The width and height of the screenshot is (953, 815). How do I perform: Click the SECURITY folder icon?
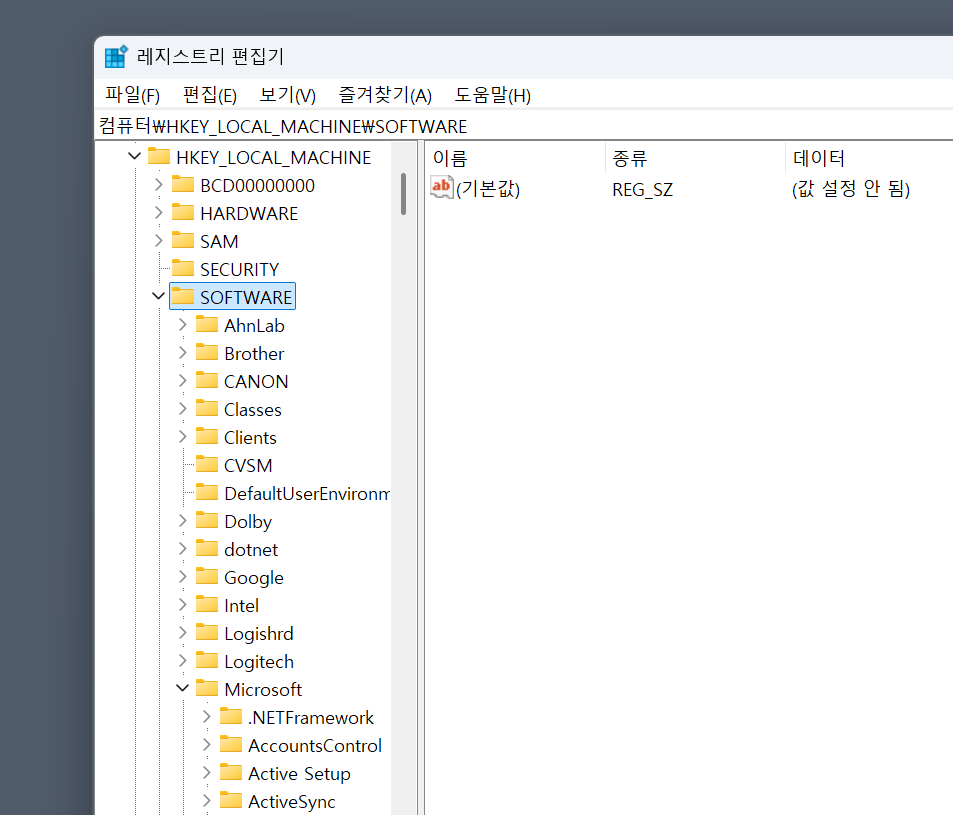(x=183, y=268)
